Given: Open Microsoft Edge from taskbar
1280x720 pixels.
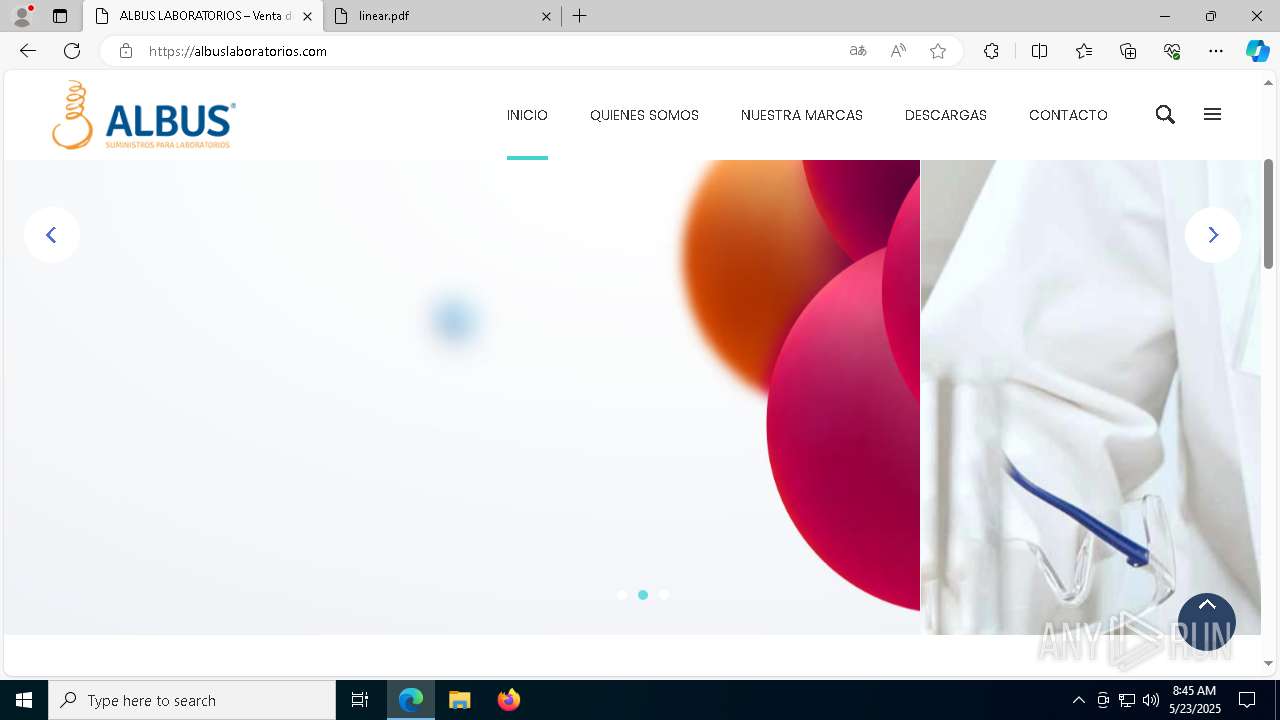Looking at the screenshot, I should tap(411, 700).
